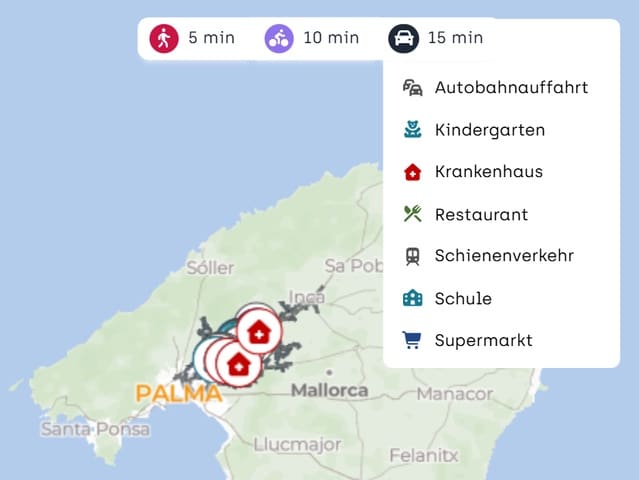639x480 pixels.
Task: Click the Schienenverkehr train icon
Action: tap(412, 256)
